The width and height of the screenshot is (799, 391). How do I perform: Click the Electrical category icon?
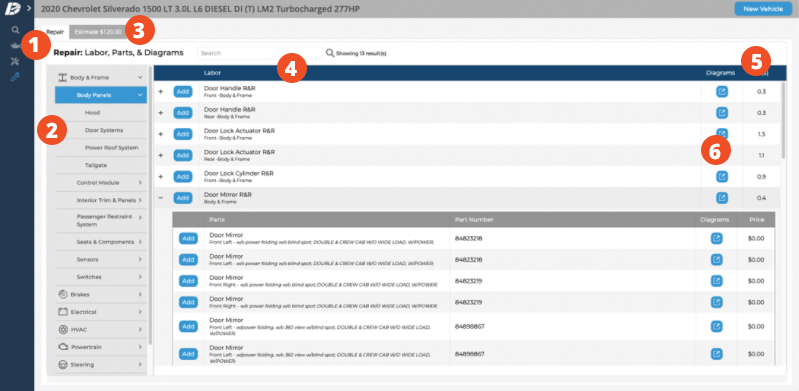coord(63,311)
